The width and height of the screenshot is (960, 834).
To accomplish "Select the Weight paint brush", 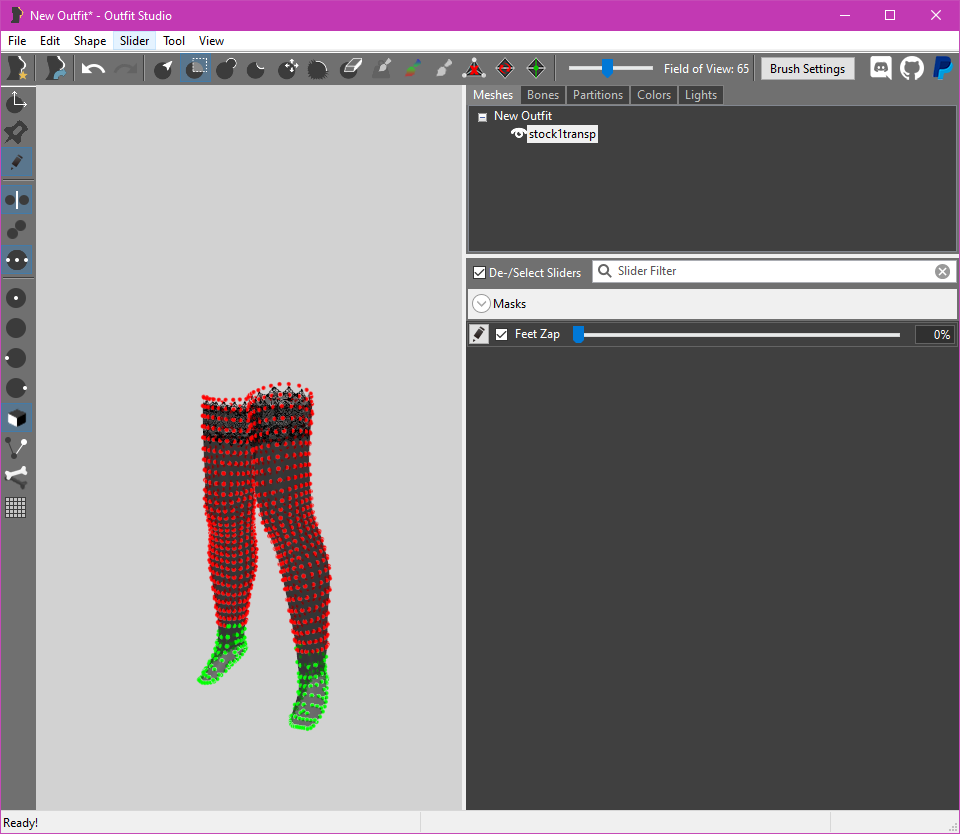I will [382, 68].
